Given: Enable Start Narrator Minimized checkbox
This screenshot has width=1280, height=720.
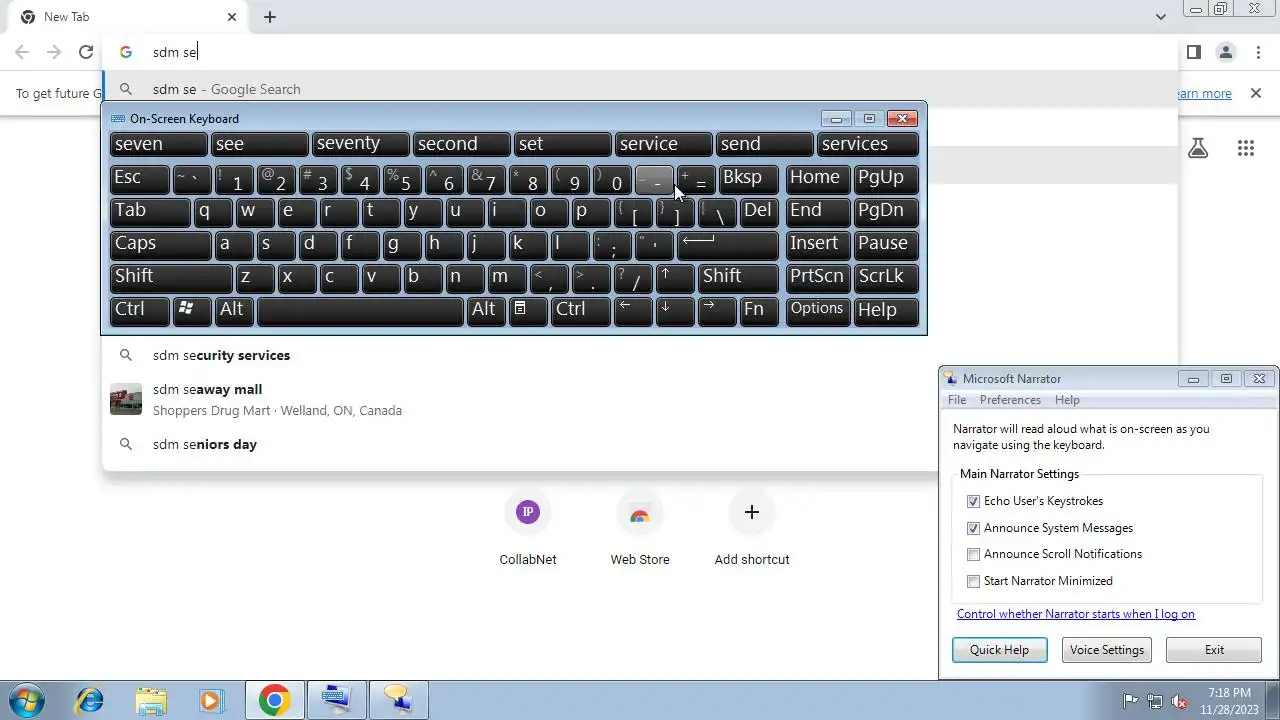Looking at the screenshot, I should coord(973,581).
